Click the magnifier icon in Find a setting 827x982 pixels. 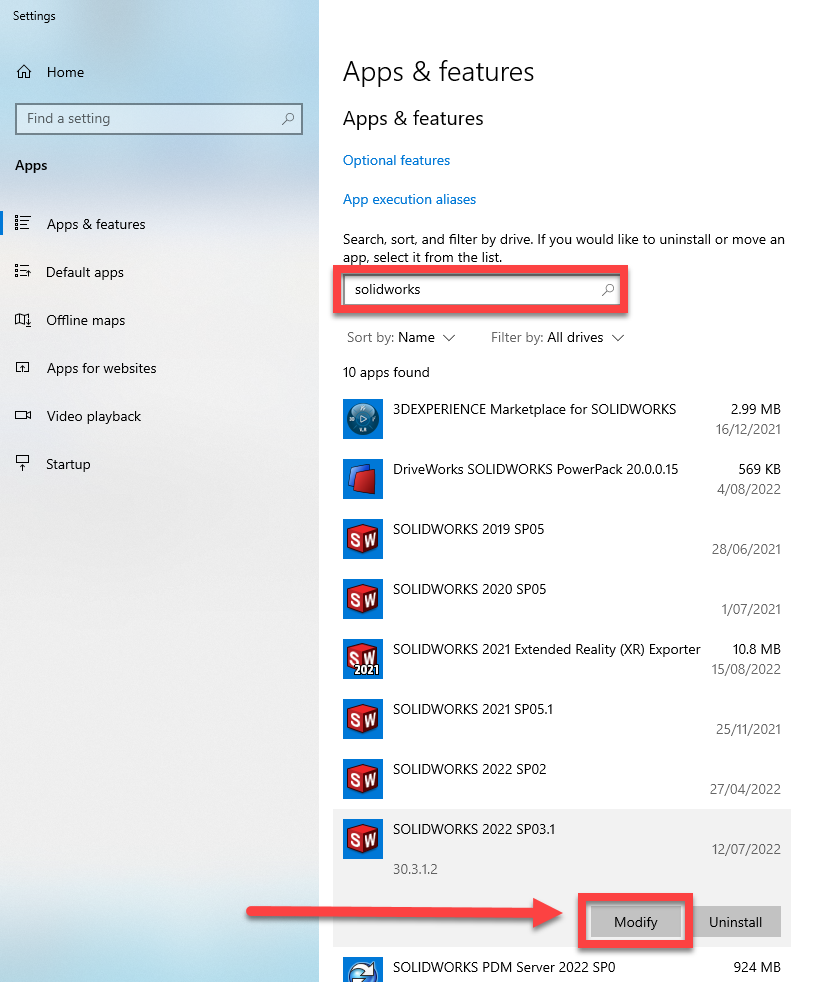click(x=288, y=118)
